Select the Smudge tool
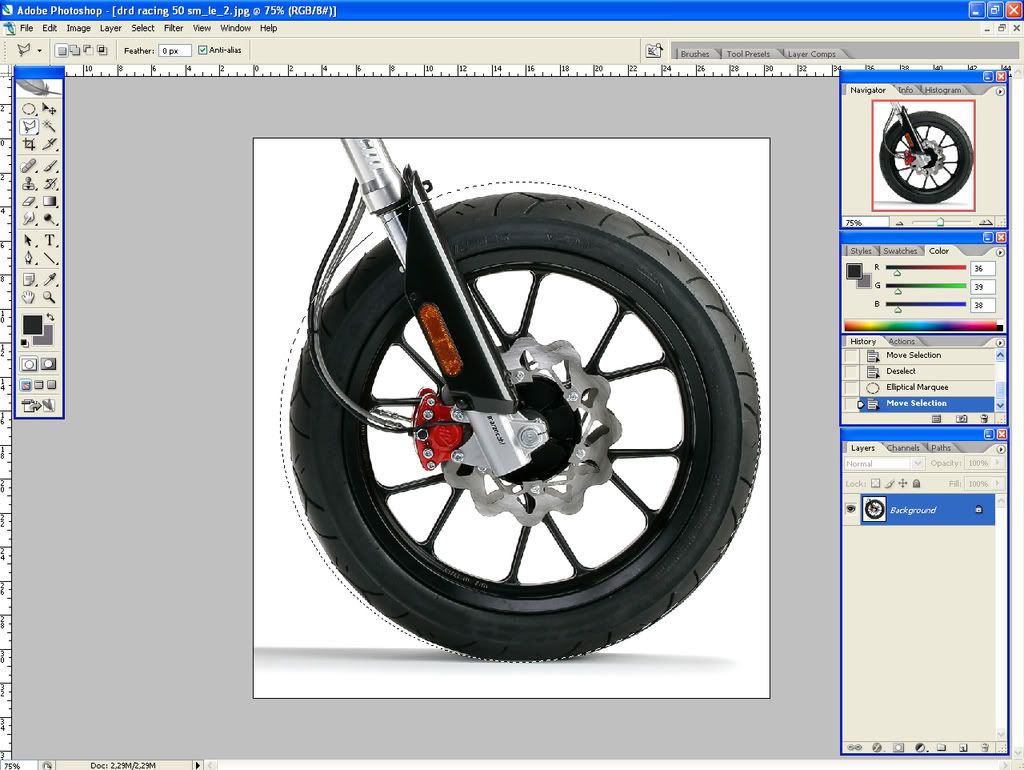Image resolution: width=1024 pixels, height=770 pixels. click(29, 219)
